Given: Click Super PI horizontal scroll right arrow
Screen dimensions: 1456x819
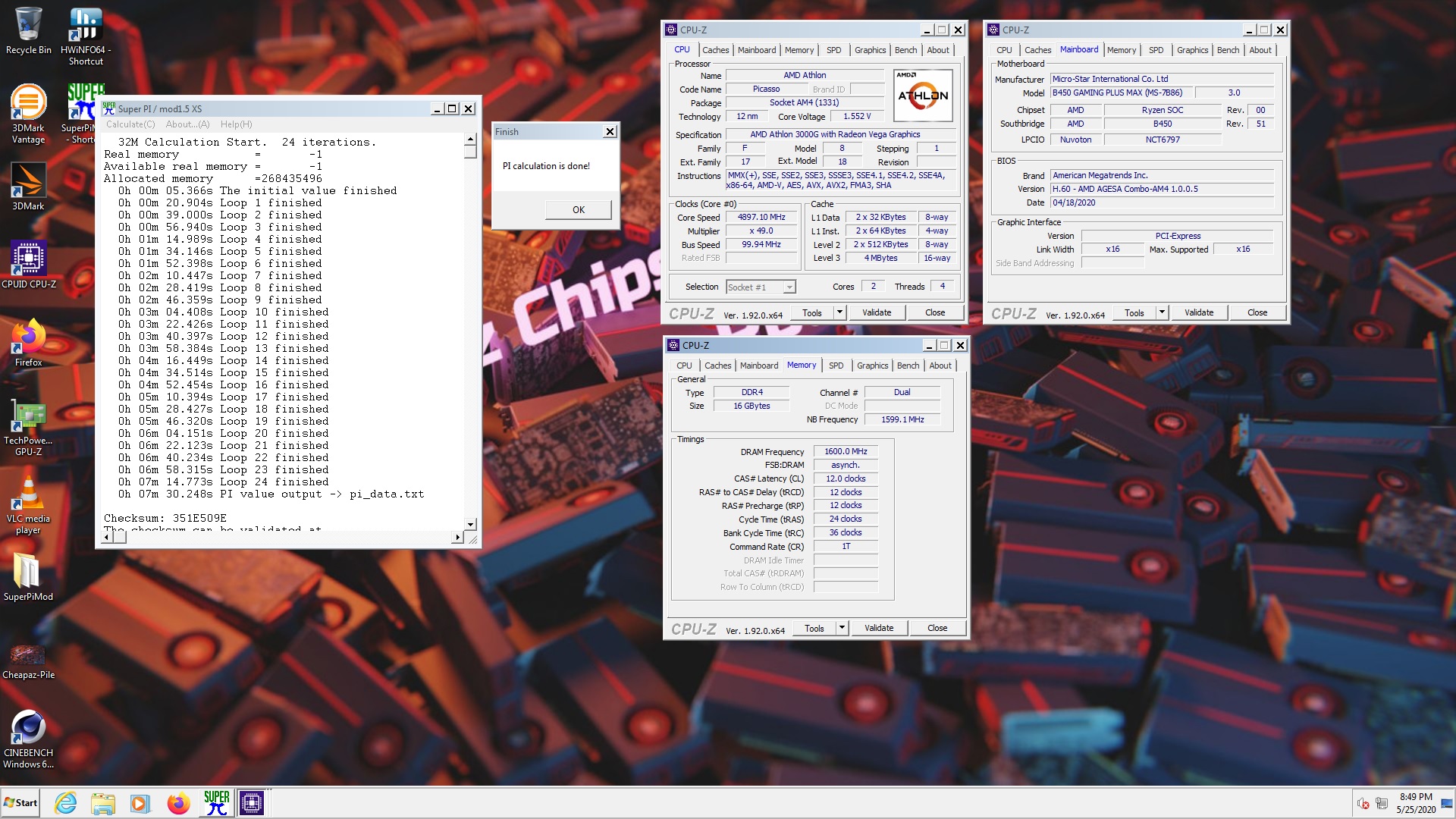Looking at the screenshot, I should coord(457,537).
